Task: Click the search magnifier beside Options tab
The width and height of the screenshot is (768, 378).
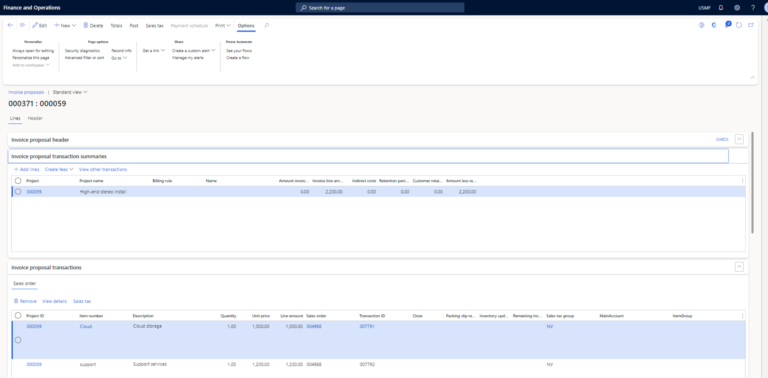Action: point(266,25)
